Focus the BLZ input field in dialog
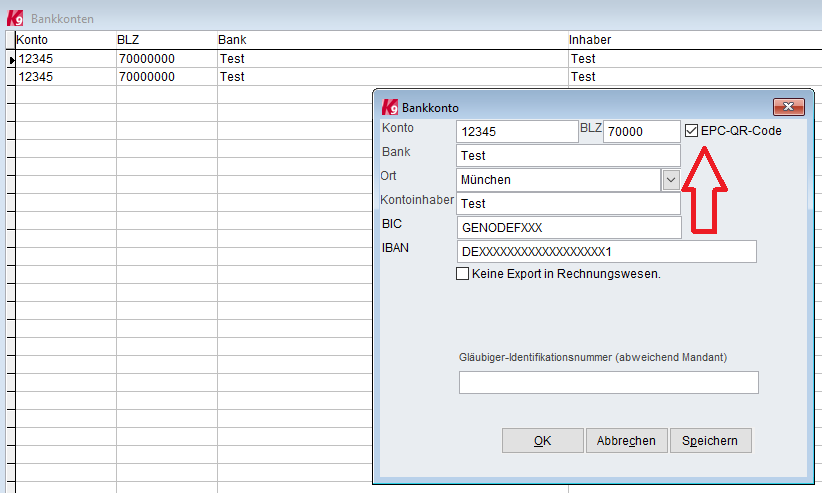822x493 pixels. [x=642, y=132]
